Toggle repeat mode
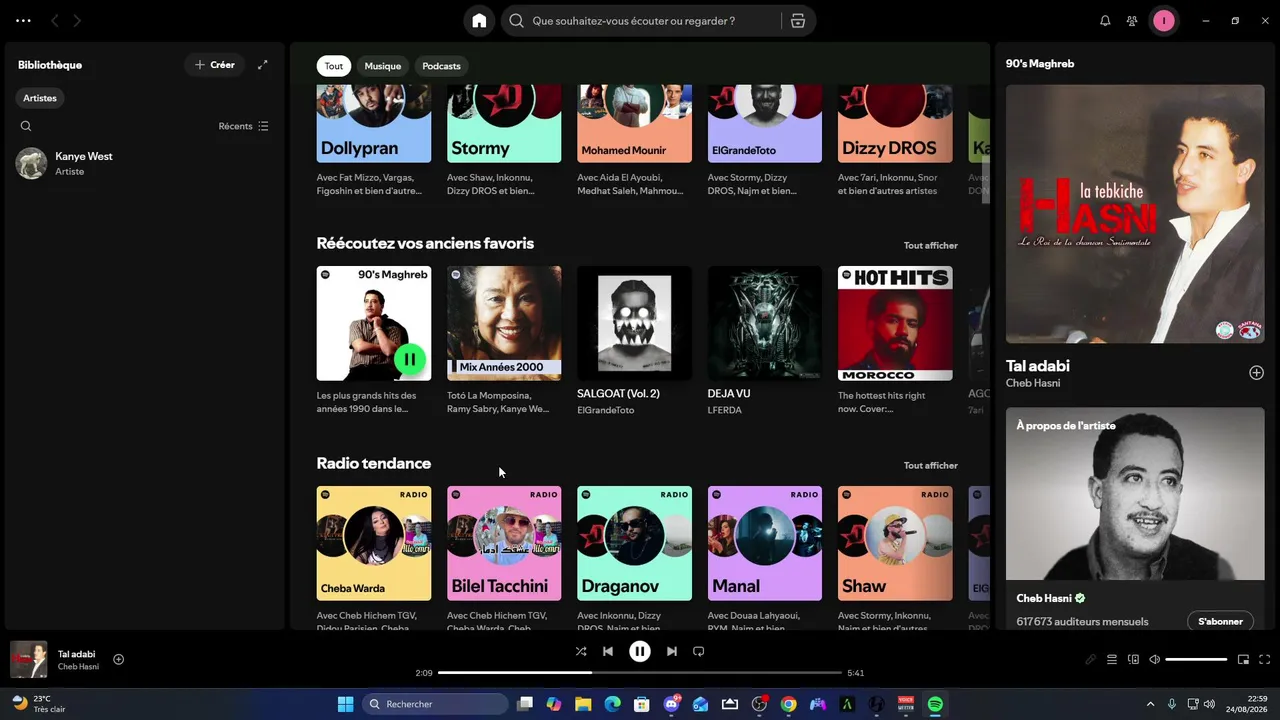1280x720 pixels. (699, 651)
